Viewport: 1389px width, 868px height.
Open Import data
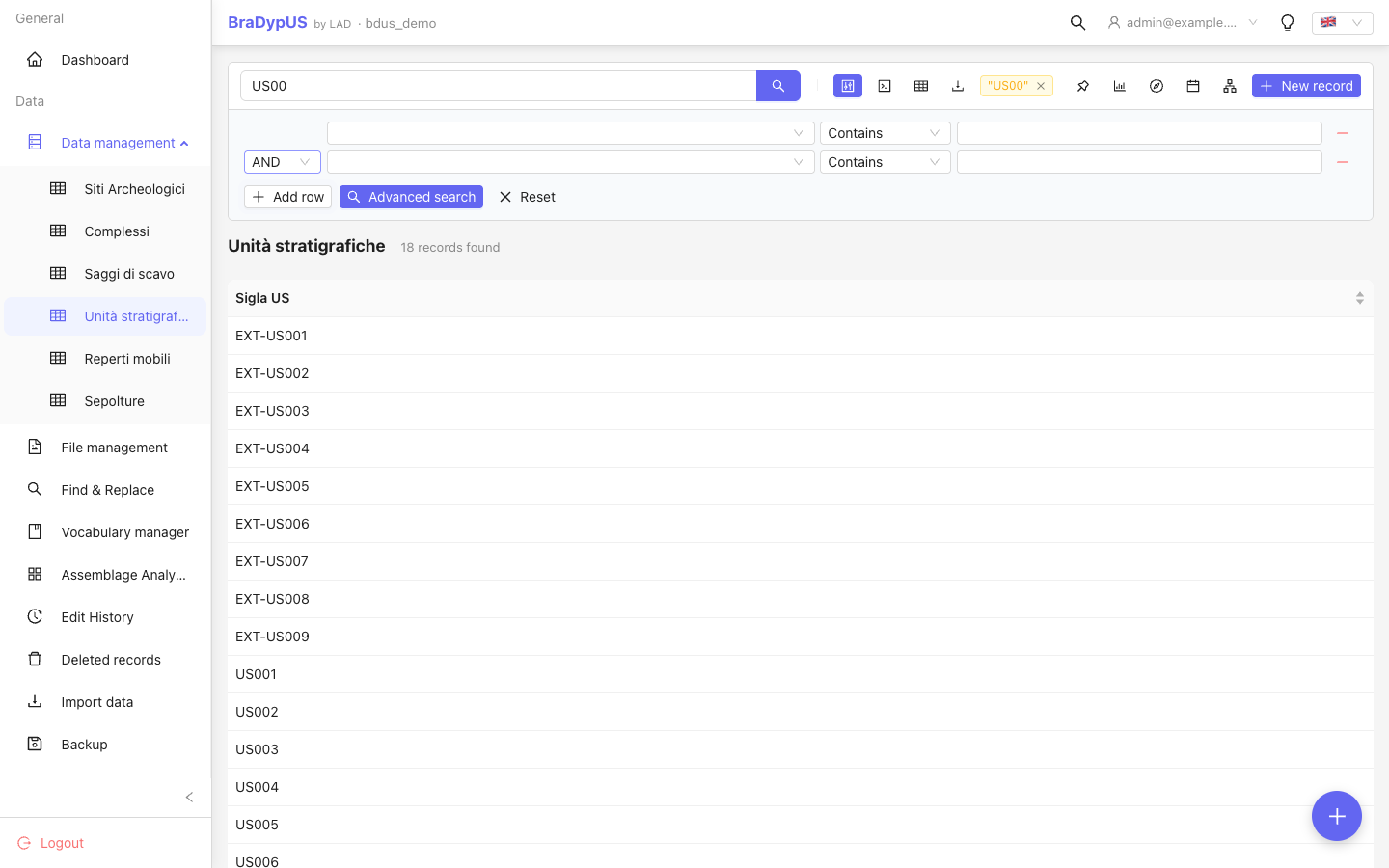(106, 702)
